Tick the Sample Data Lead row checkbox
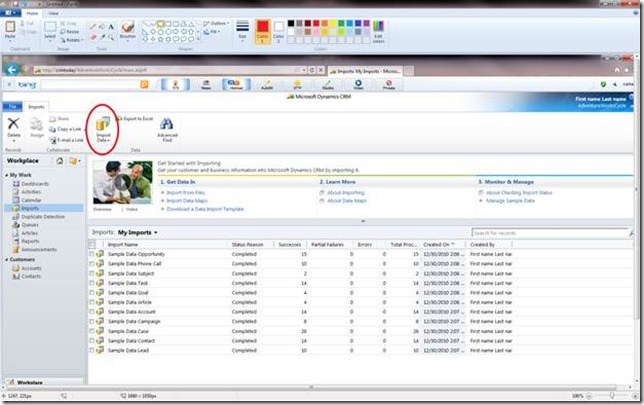 tap(92, 350)
